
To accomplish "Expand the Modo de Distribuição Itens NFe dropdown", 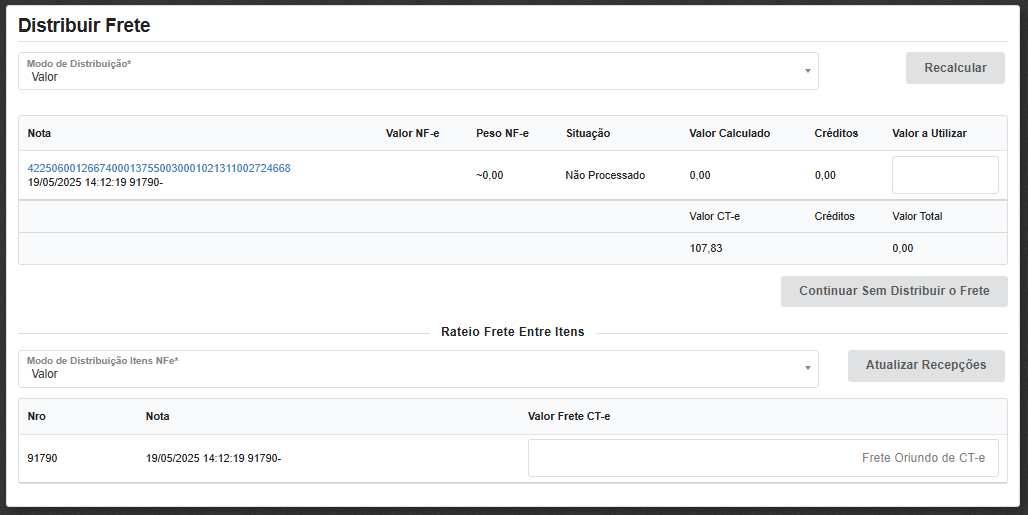I will tap(418, 369).
